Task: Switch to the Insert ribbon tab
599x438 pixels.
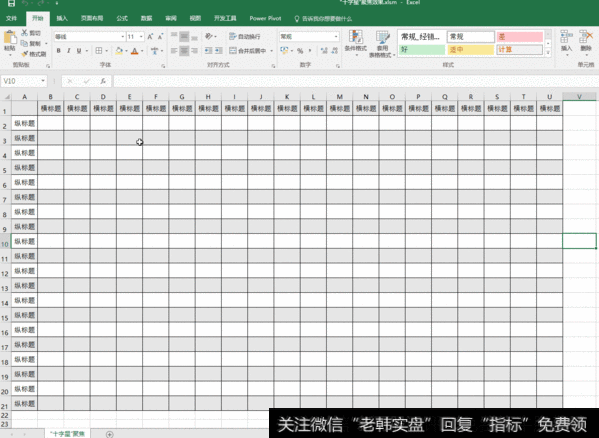Action: pos(62,18)
